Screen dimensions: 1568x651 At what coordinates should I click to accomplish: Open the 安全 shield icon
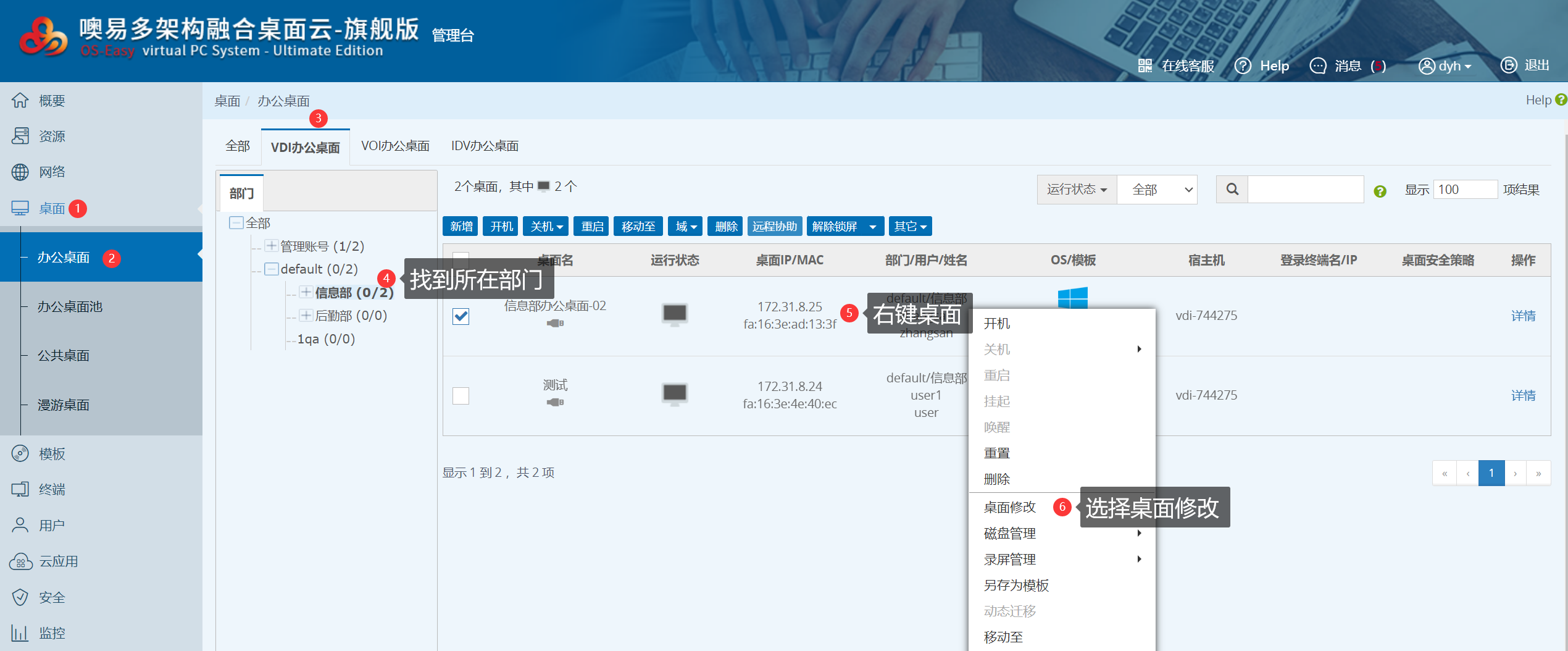20,597
